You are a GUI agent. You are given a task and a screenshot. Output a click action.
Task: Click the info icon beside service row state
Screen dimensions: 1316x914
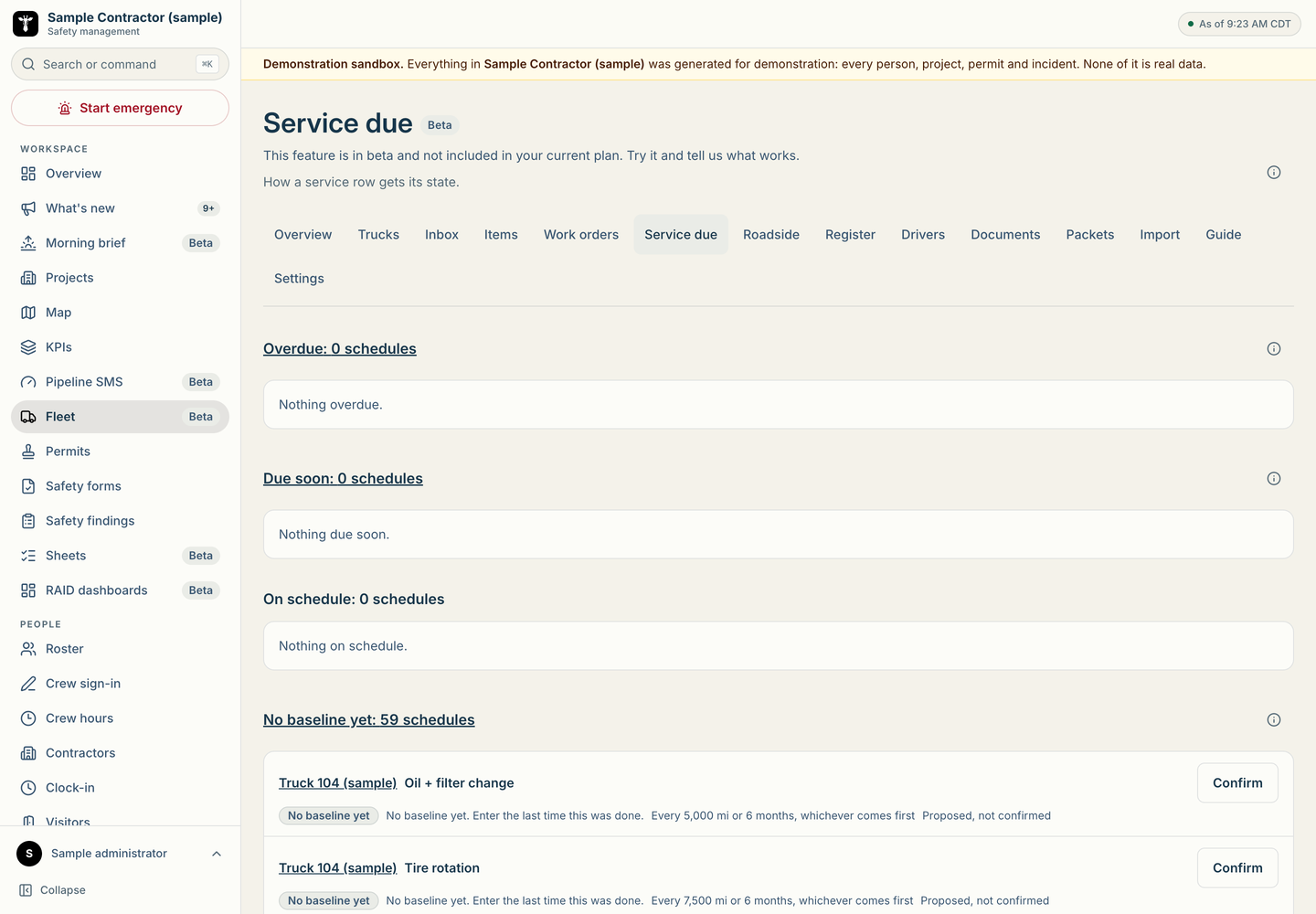pos(1274,173)
